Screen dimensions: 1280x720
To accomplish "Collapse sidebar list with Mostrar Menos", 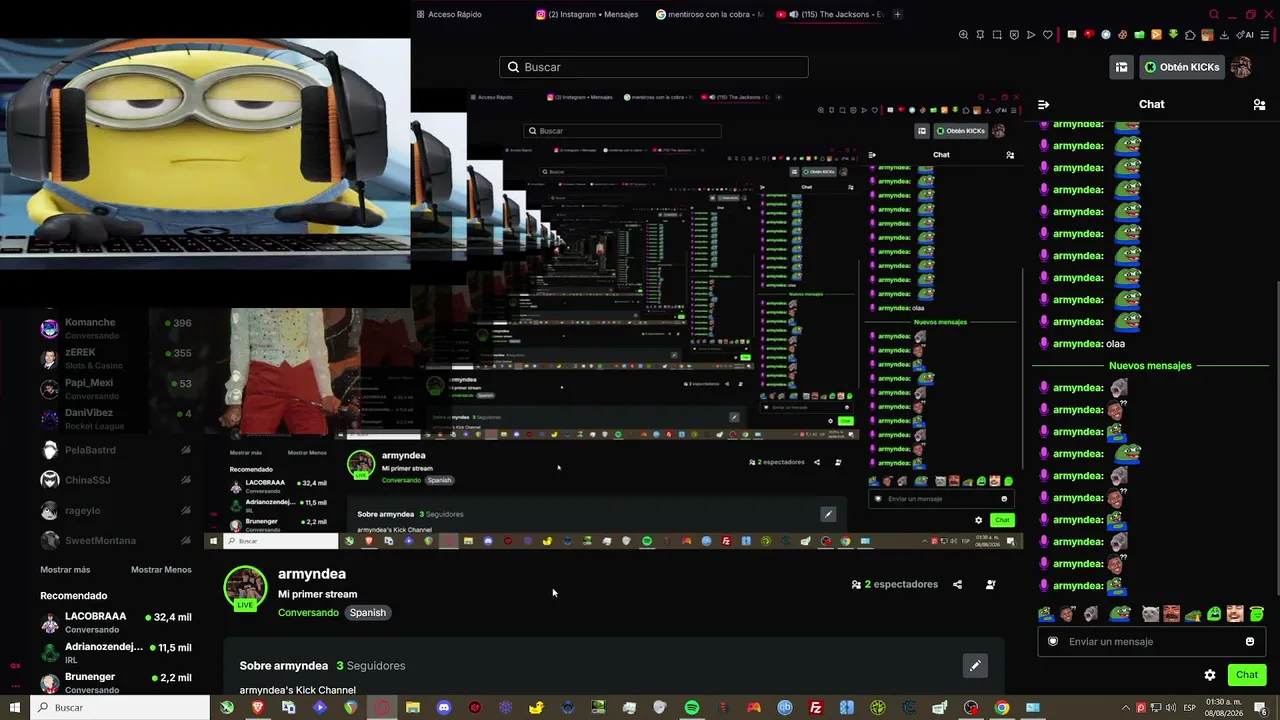I will tap(161, 570).
